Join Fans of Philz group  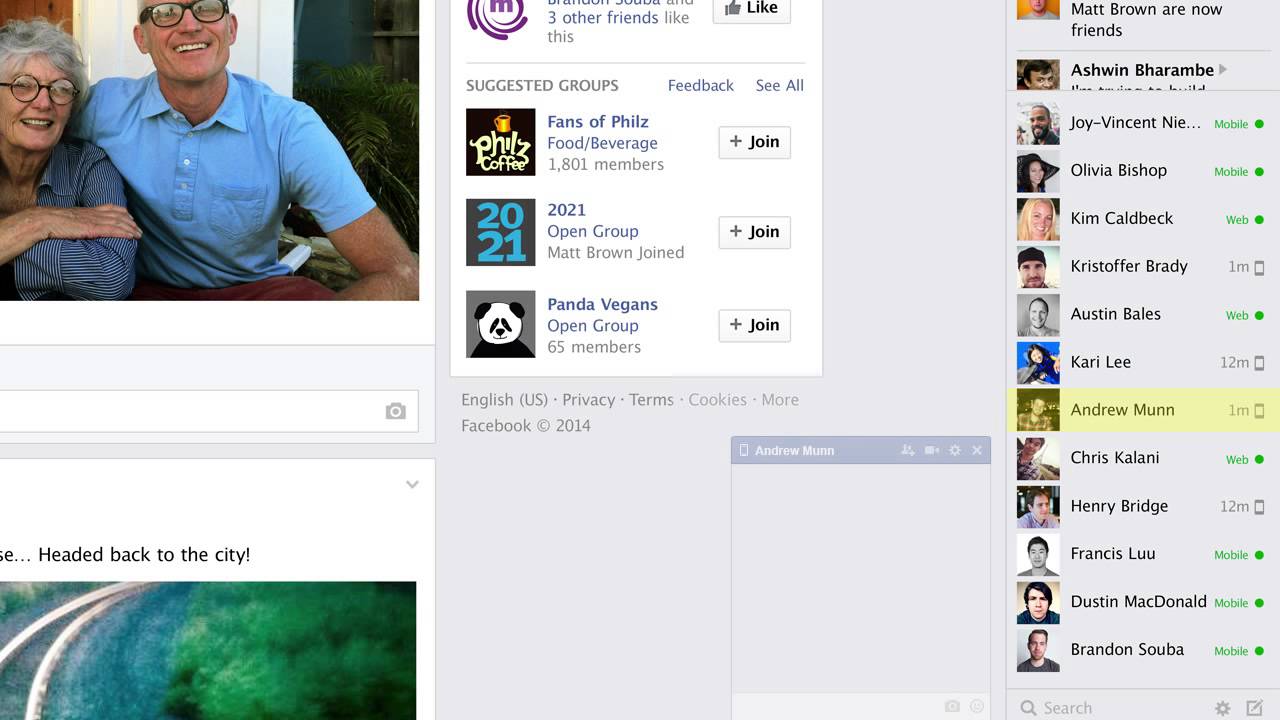pyautogui.click(x=755, y=142)
